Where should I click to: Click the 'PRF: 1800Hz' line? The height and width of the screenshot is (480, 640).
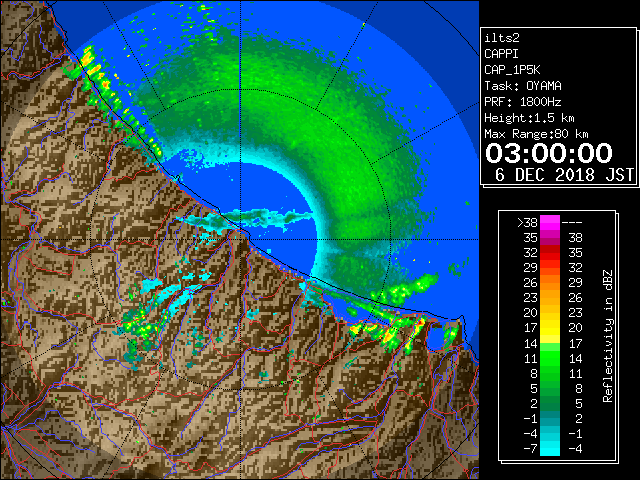(523, 102)
